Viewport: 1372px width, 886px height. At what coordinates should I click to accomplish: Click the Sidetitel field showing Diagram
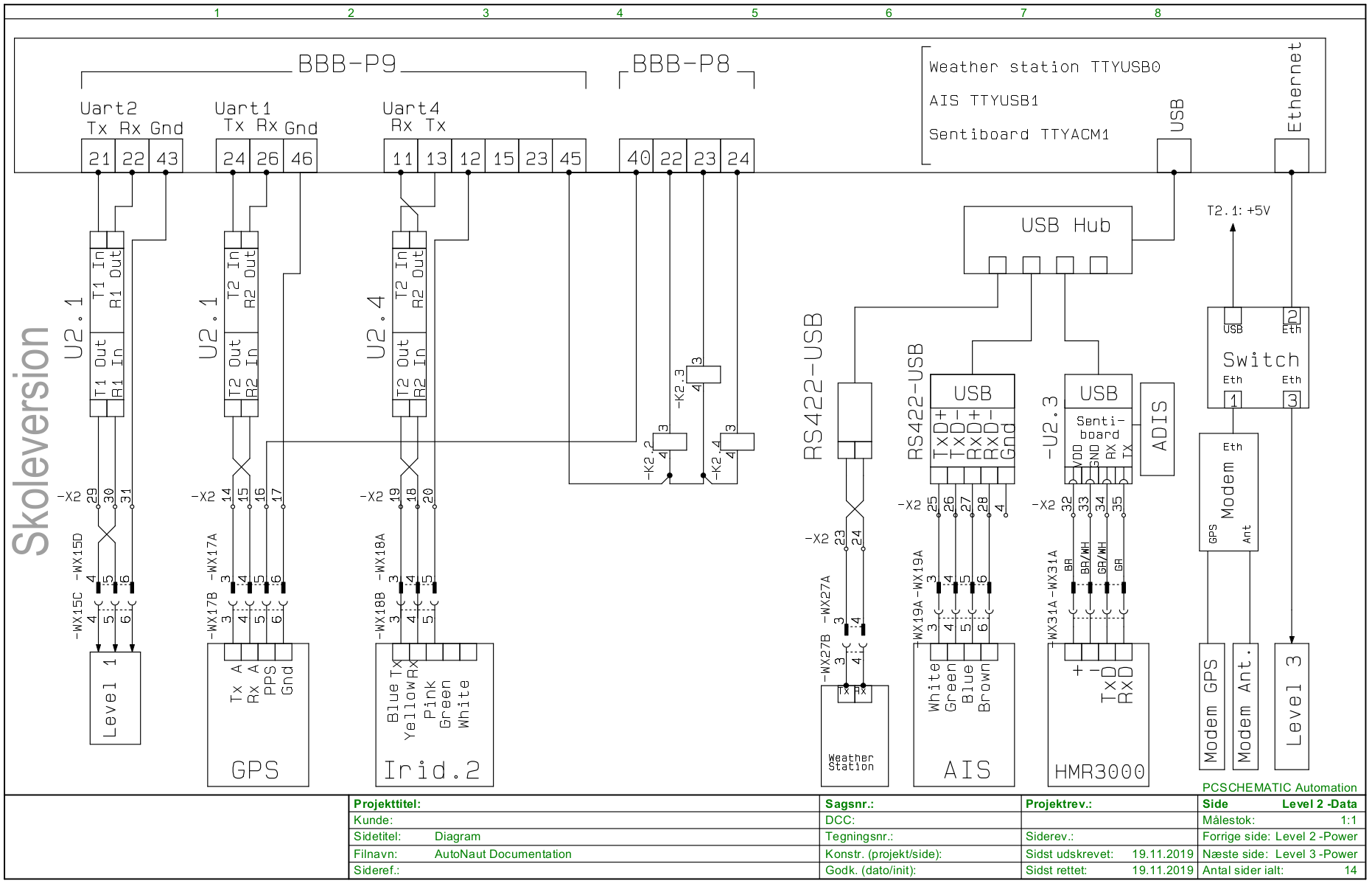[x=457, y=837]
